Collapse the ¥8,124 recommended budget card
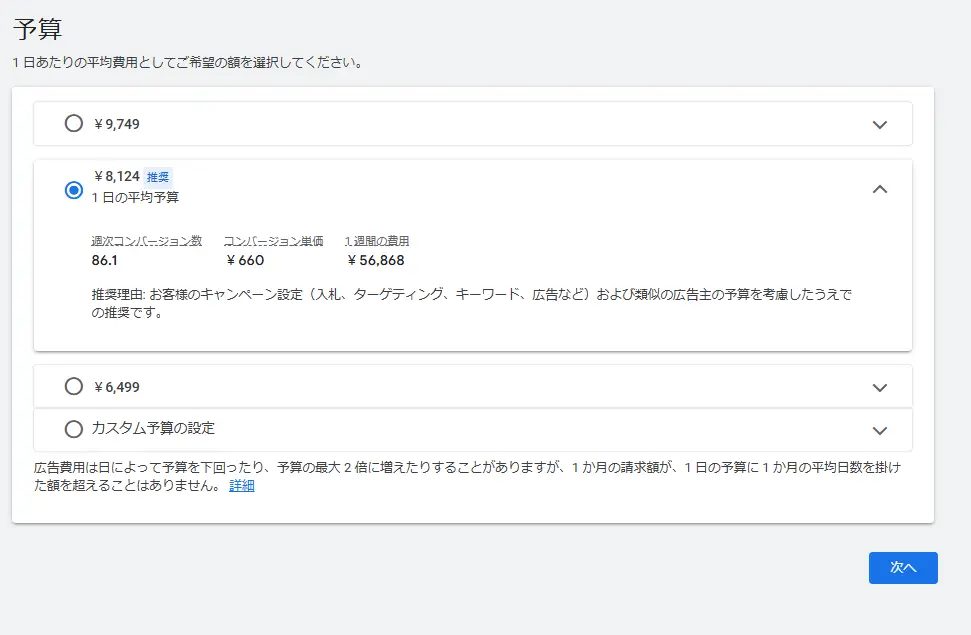 coord(880,189)
